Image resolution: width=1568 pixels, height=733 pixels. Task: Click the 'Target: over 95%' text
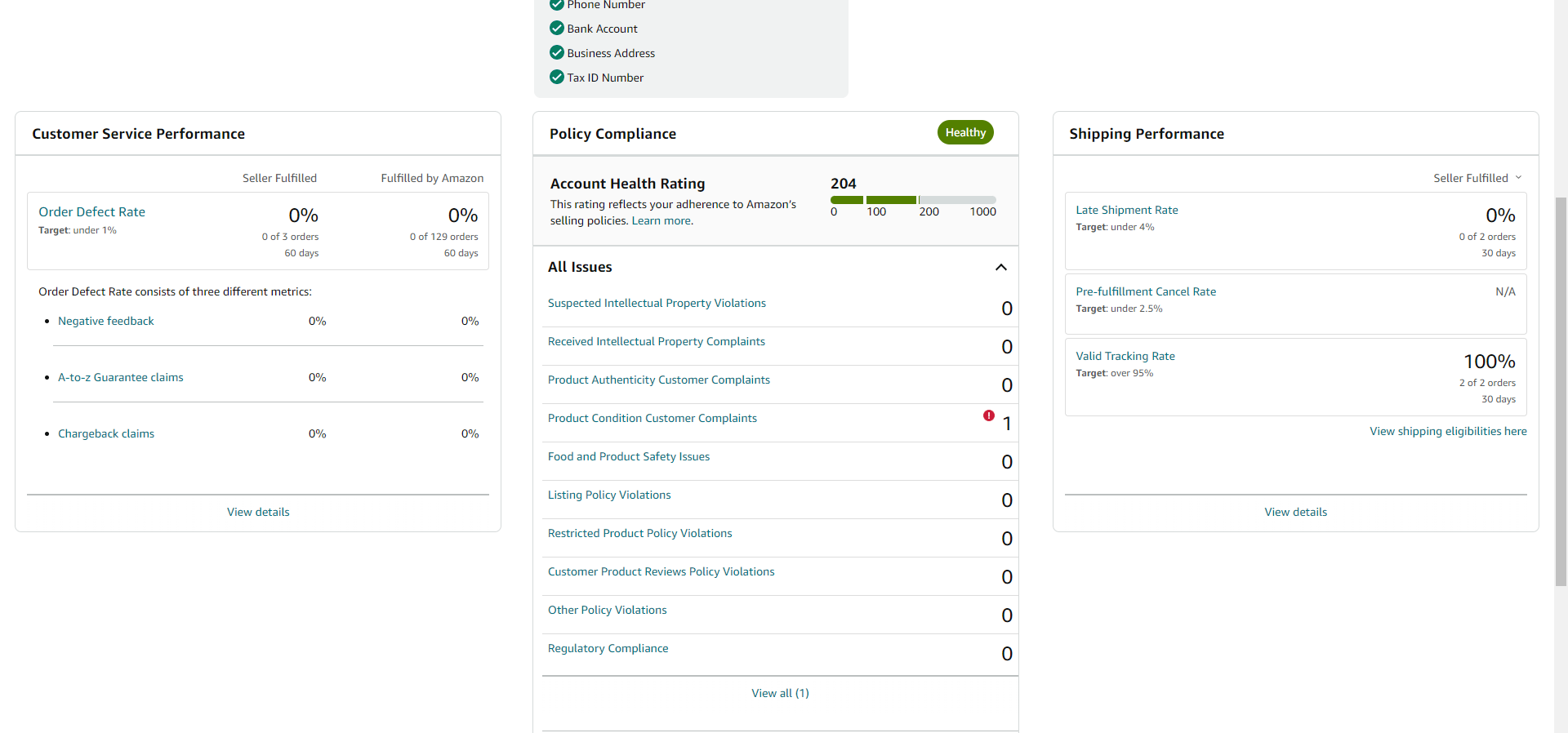1114,373
